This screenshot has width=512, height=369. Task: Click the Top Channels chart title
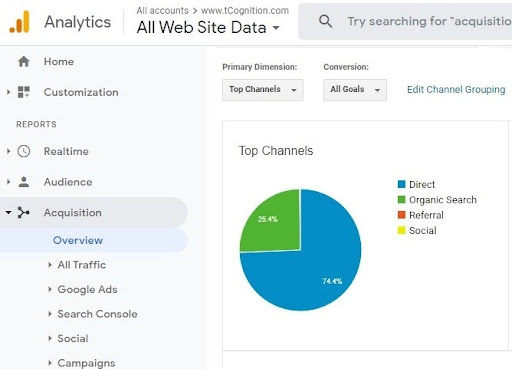(276, 151)
